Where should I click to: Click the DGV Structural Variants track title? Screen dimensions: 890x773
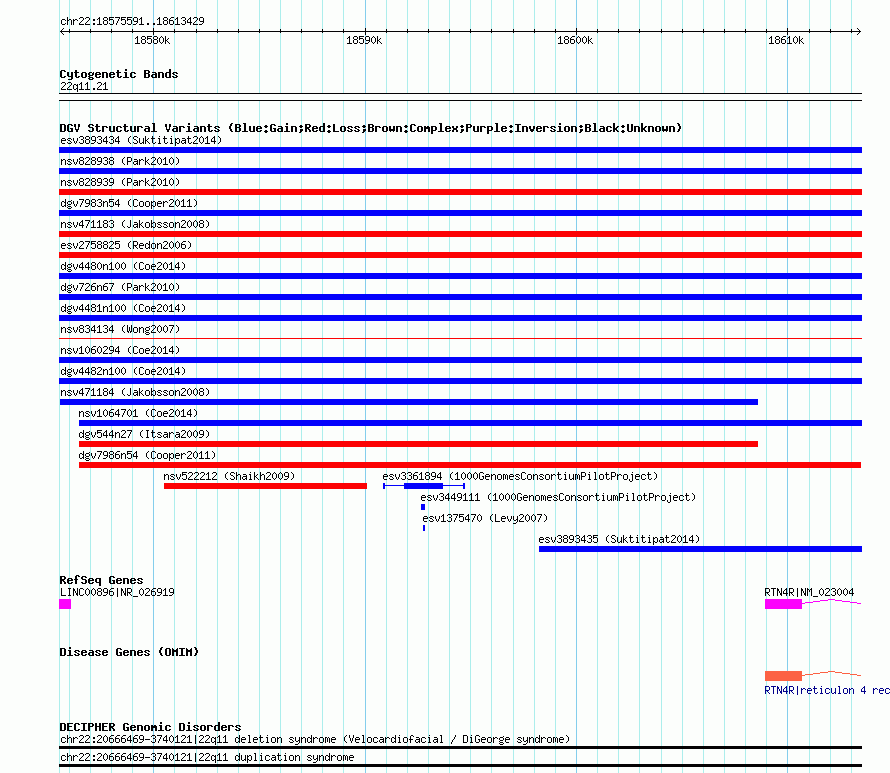click(x=370, y=128)
